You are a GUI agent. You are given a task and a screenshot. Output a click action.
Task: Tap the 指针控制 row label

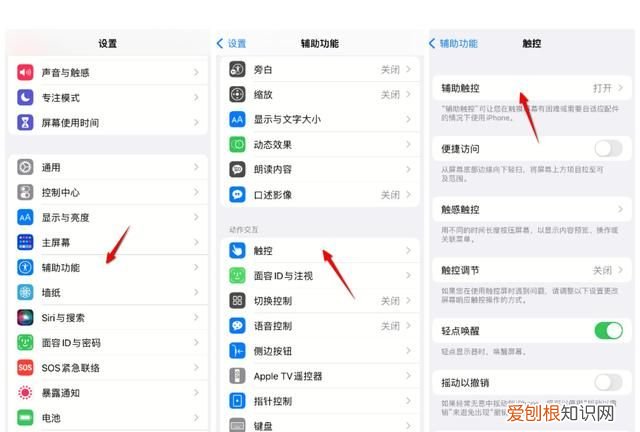point(273,401)
